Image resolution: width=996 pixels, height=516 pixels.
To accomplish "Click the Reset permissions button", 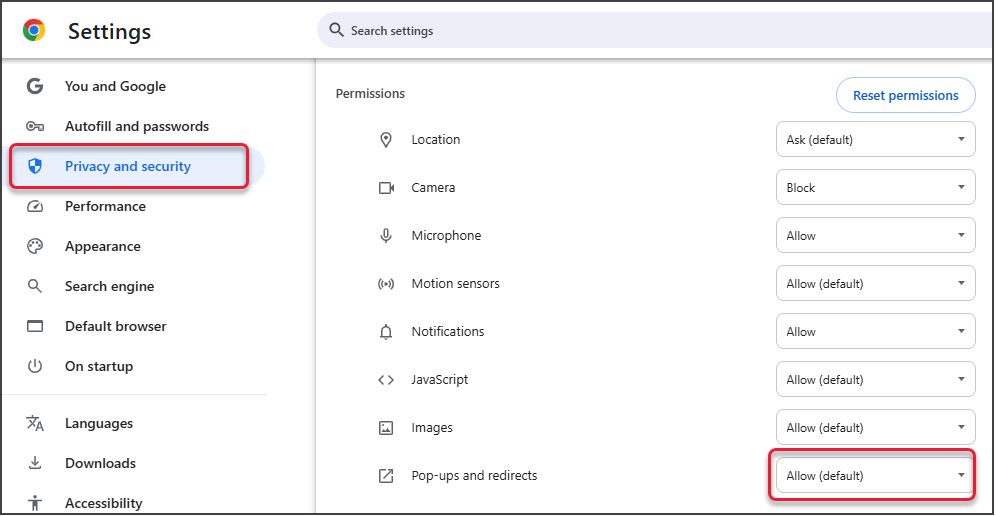I will click(x=905, y=96).
